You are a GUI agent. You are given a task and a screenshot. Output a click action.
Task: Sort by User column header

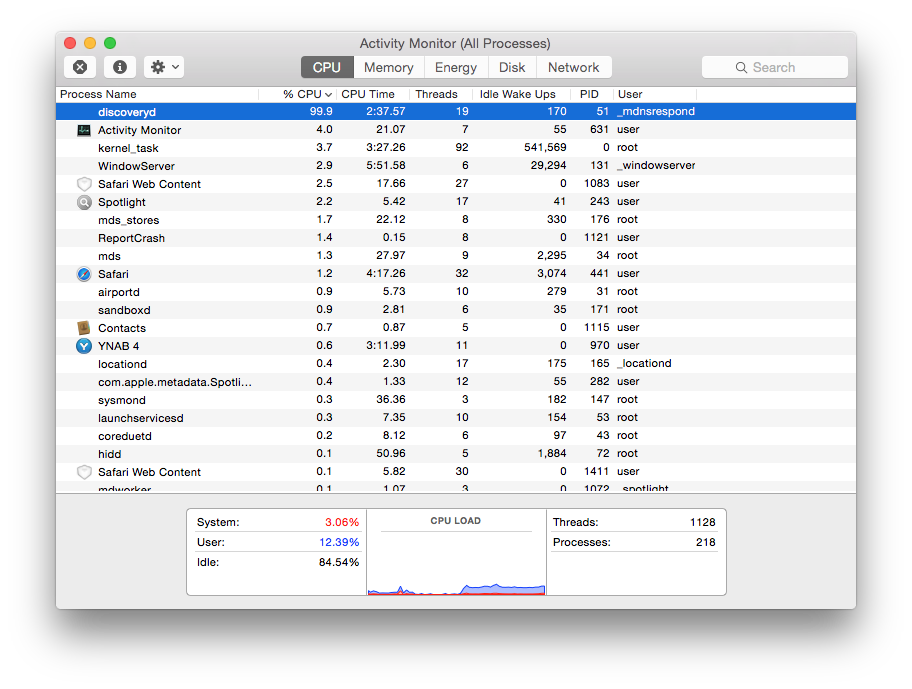click(x=654, y=94)
